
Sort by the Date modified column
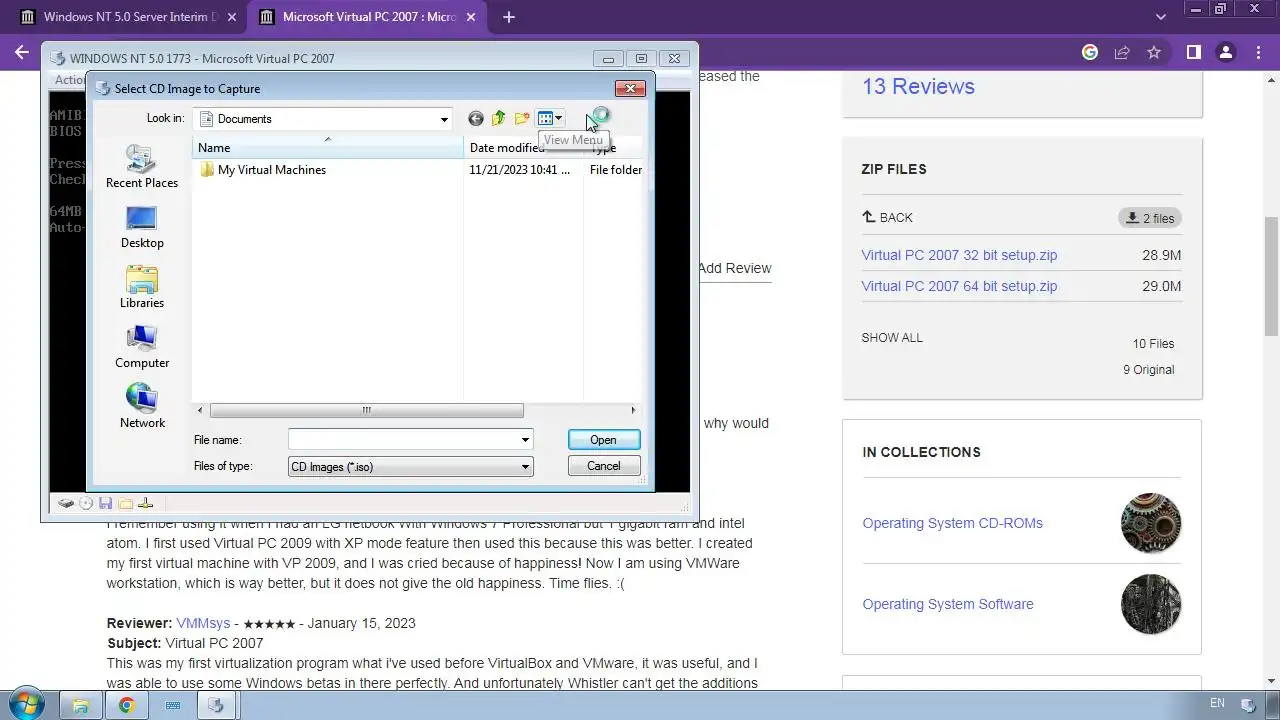[x=523, y=148]
